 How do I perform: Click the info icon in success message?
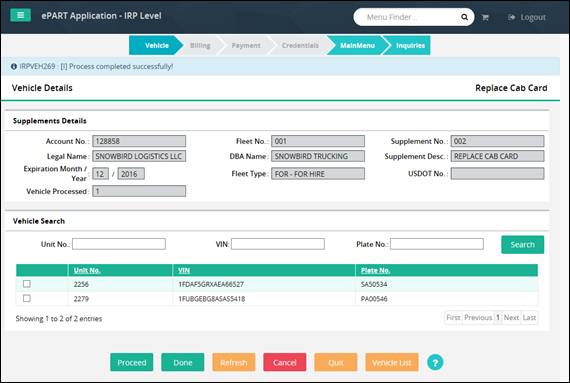click(x=14, y=66)
